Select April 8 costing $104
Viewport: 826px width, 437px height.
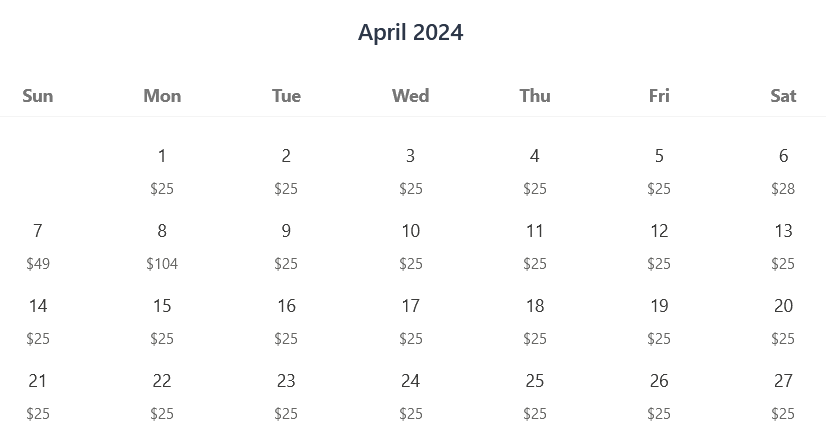(x=162, y=245)
